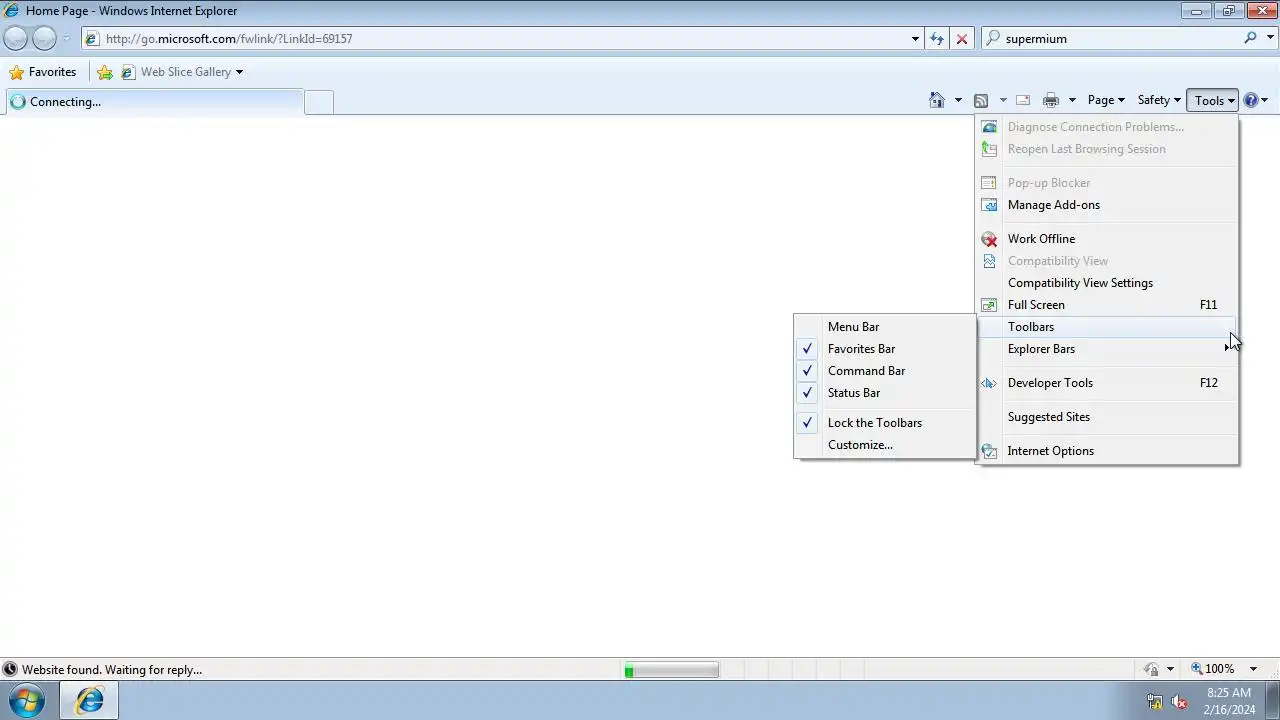Click the red Stop loading icon
The image size is (1280, 720).
pyautogui.click(x=962, y=38)
